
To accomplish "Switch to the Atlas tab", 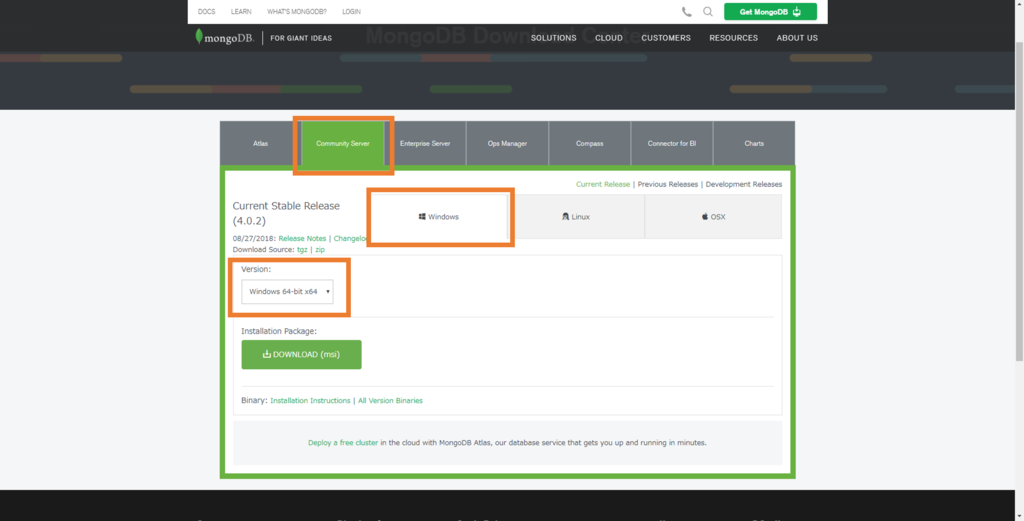I will pos(261,143).
